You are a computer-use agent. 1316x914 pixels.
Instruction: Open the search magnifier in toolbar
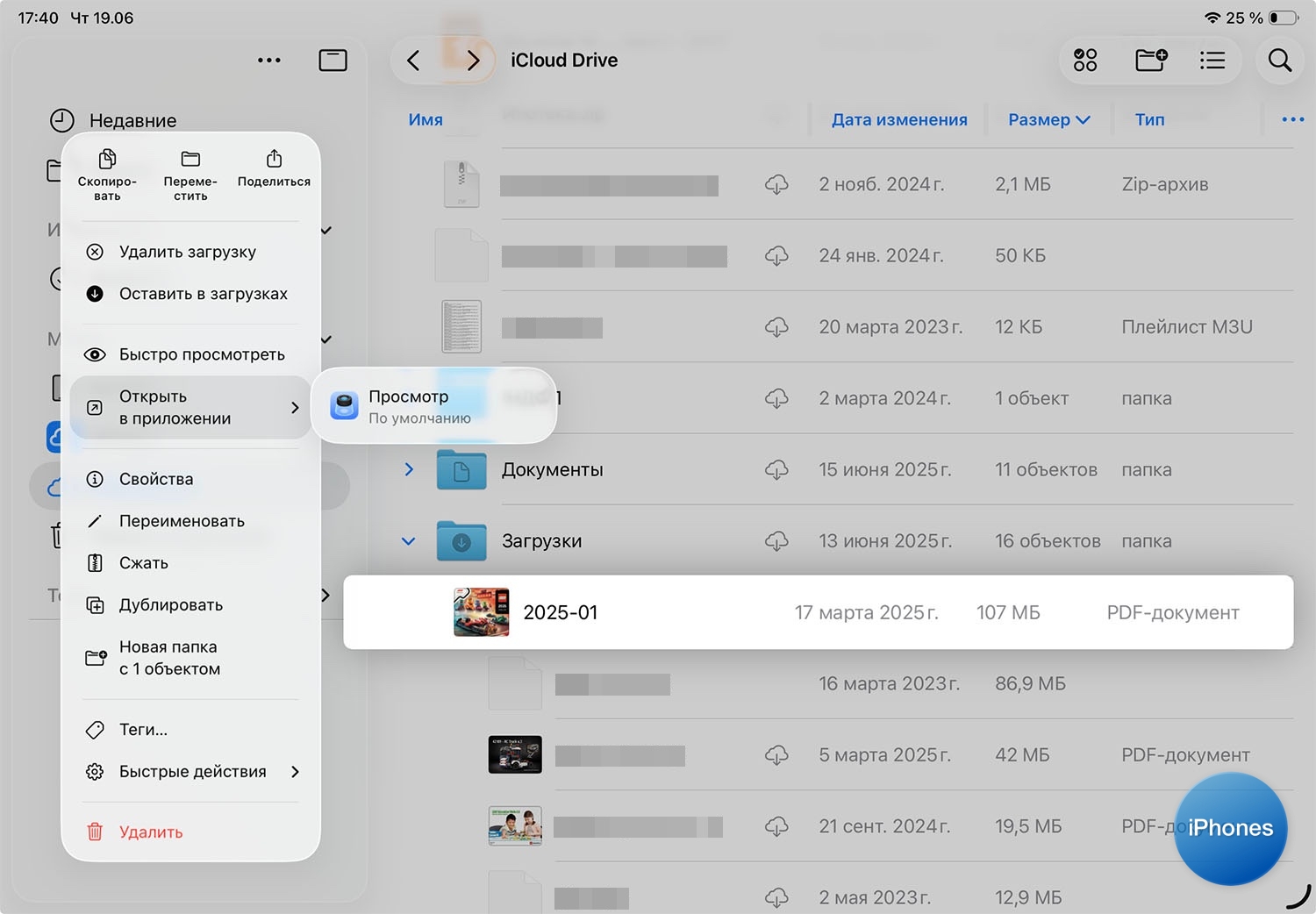click(1279, 61)
